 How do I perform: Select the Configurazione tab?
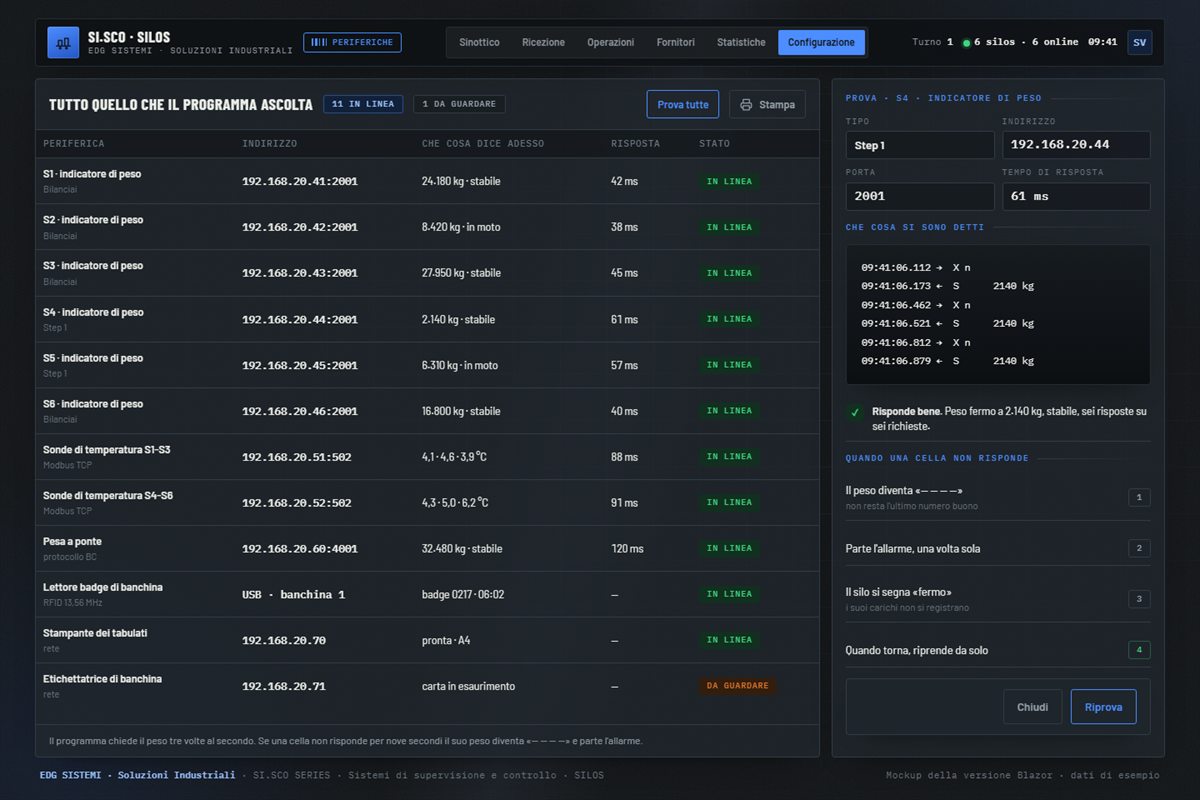(x=821, y=42)
